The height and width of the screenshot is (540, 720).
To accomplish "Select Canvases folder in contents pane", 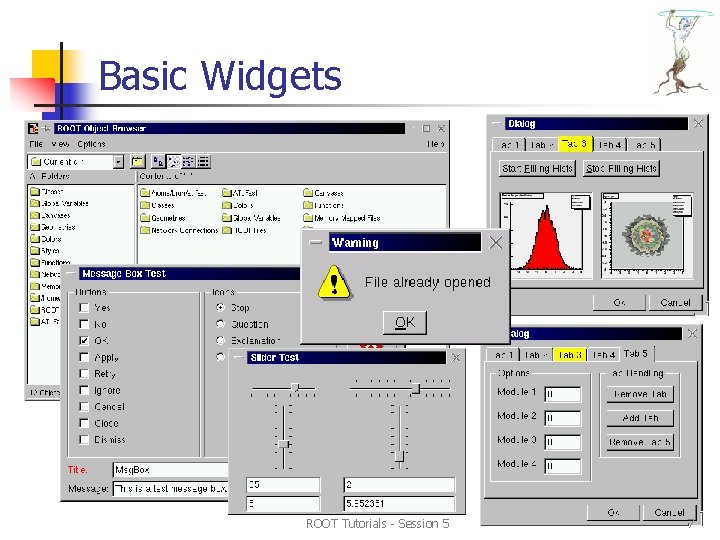I will (x=323, y=193).
